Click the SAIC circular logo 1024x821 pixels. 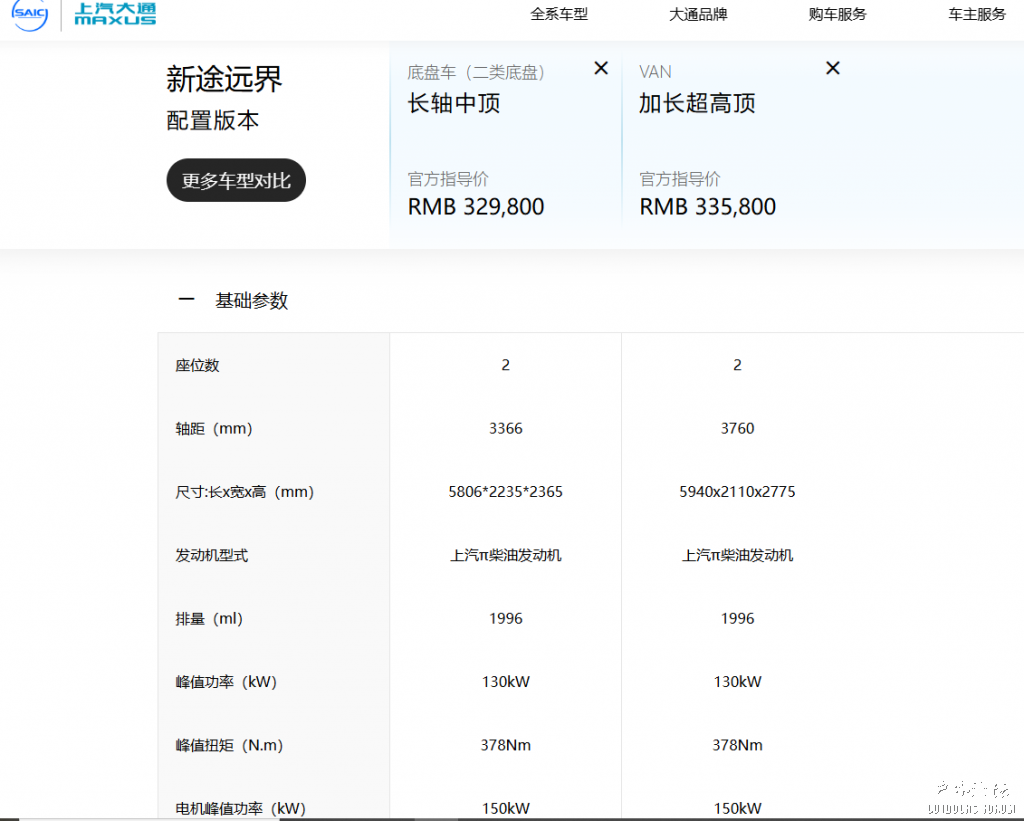pyautogui.click(x=29, y=15)
